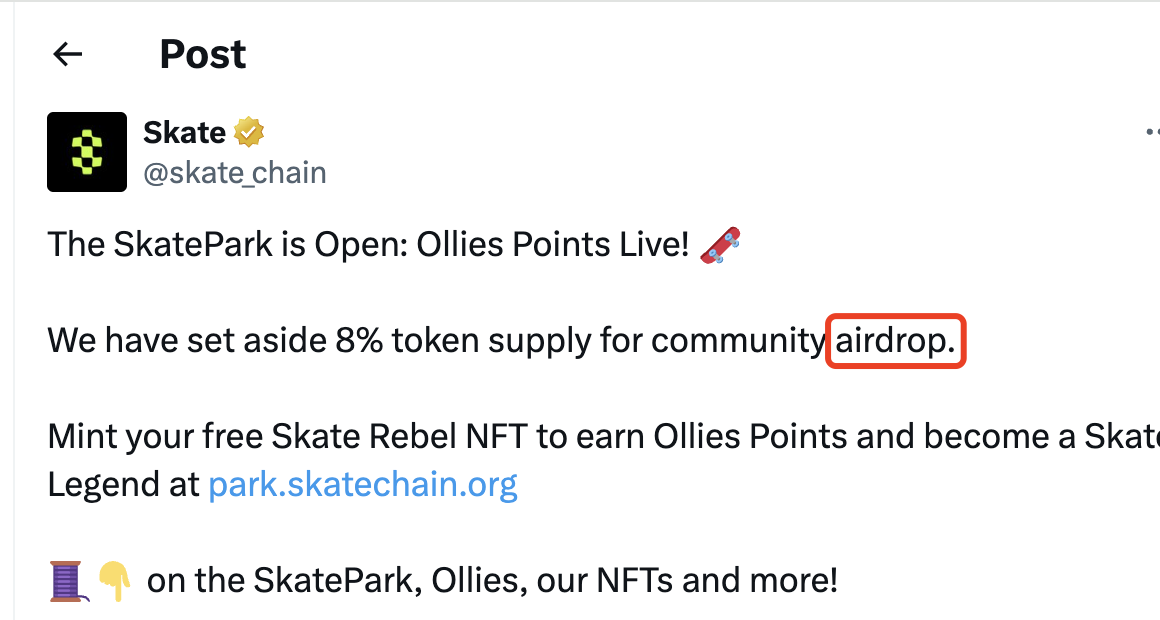Click the 8% figure in the post
Image resolution: width=1160 pixels, height=620 pixels.
pos(360,341)
